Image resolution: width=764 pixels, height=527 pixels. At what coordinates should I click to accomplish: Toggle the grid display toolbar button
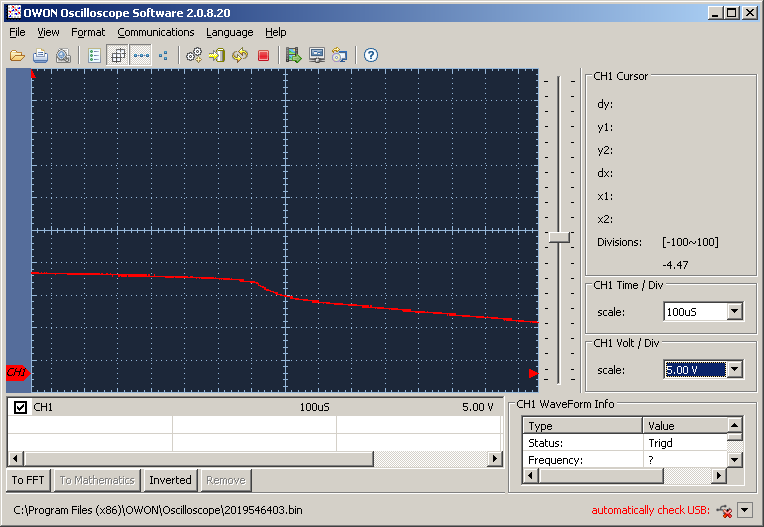117,56
